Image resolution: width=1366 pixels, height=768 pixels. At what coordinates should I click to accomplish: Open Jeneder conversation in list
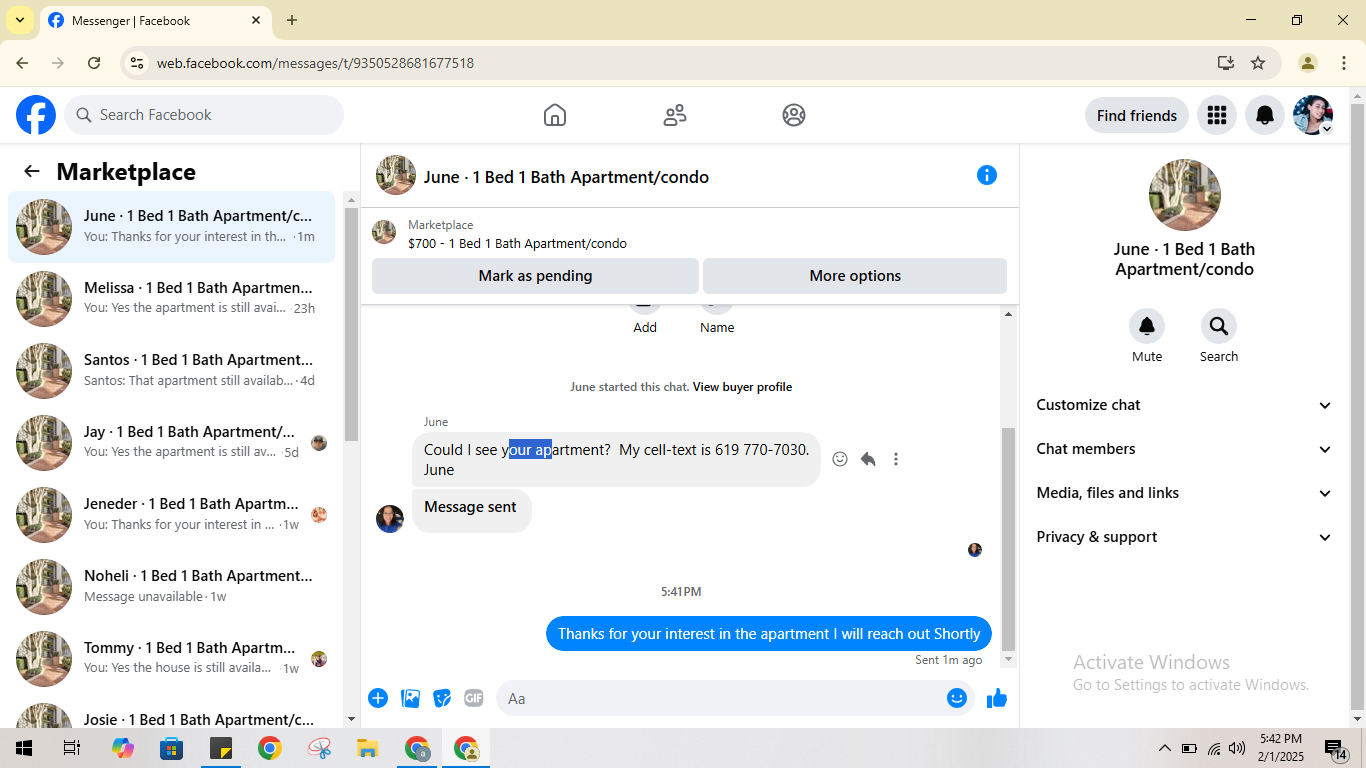click(x=172, y=515)
